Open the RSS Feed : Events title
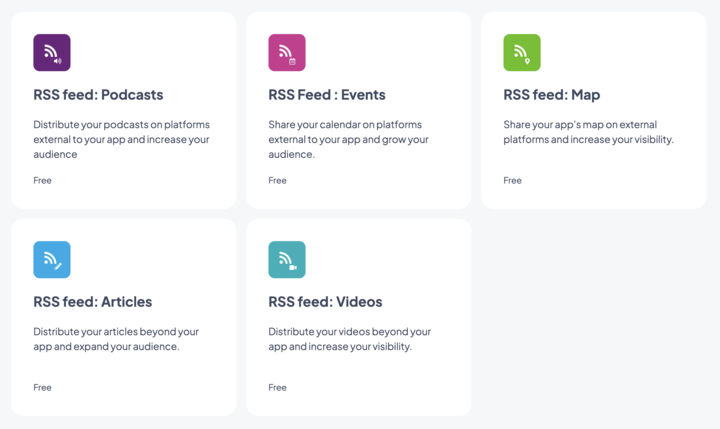 click(327, 95)
